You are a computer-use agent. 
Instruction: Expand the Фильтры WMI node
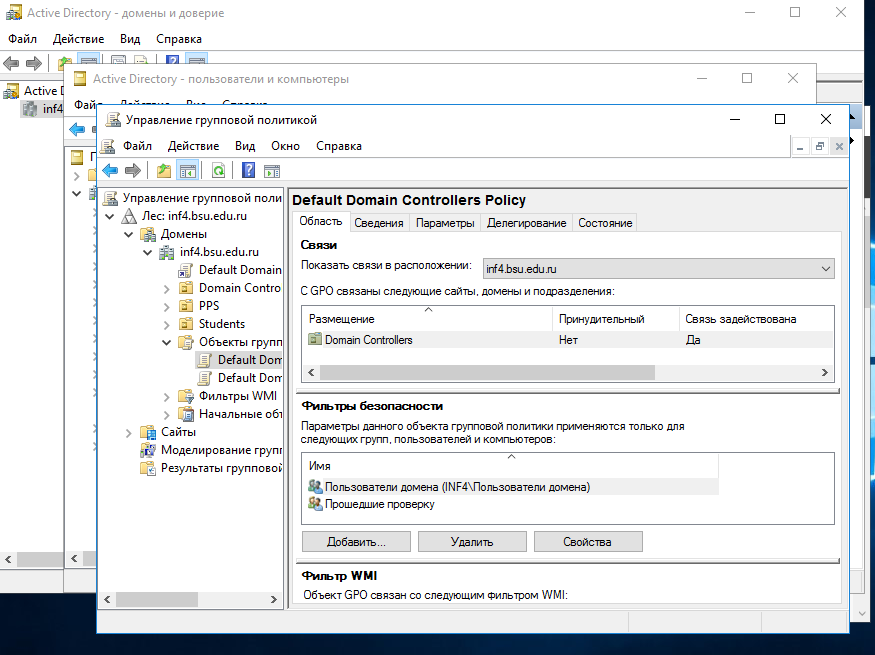pyautogui.click(x=166, y=397)
